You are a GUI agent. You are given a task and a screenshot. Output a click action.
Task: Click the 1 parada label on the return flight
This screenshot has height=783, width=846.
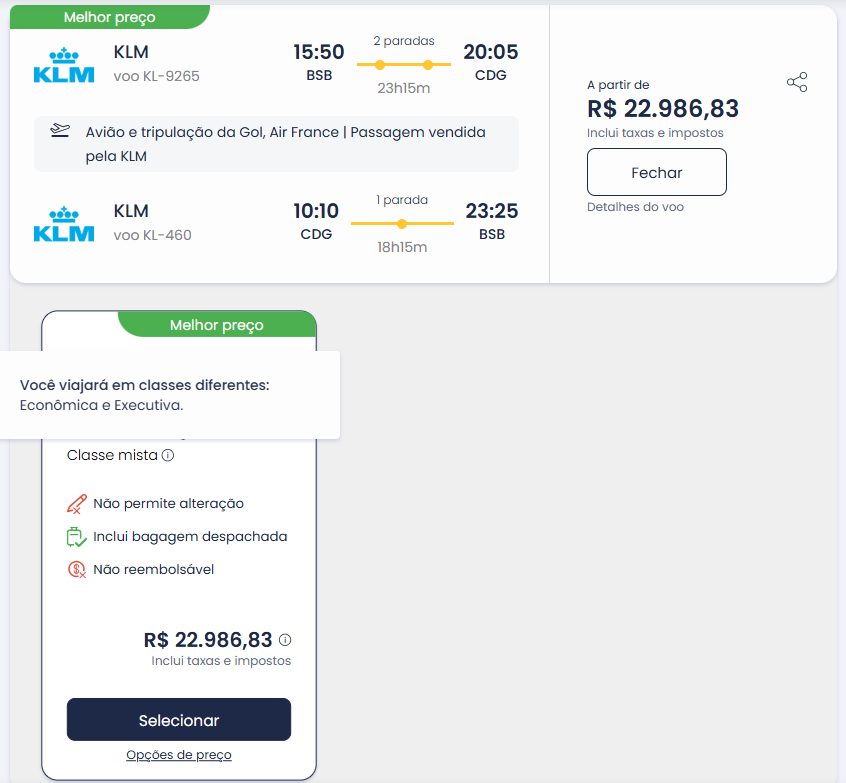402,200
